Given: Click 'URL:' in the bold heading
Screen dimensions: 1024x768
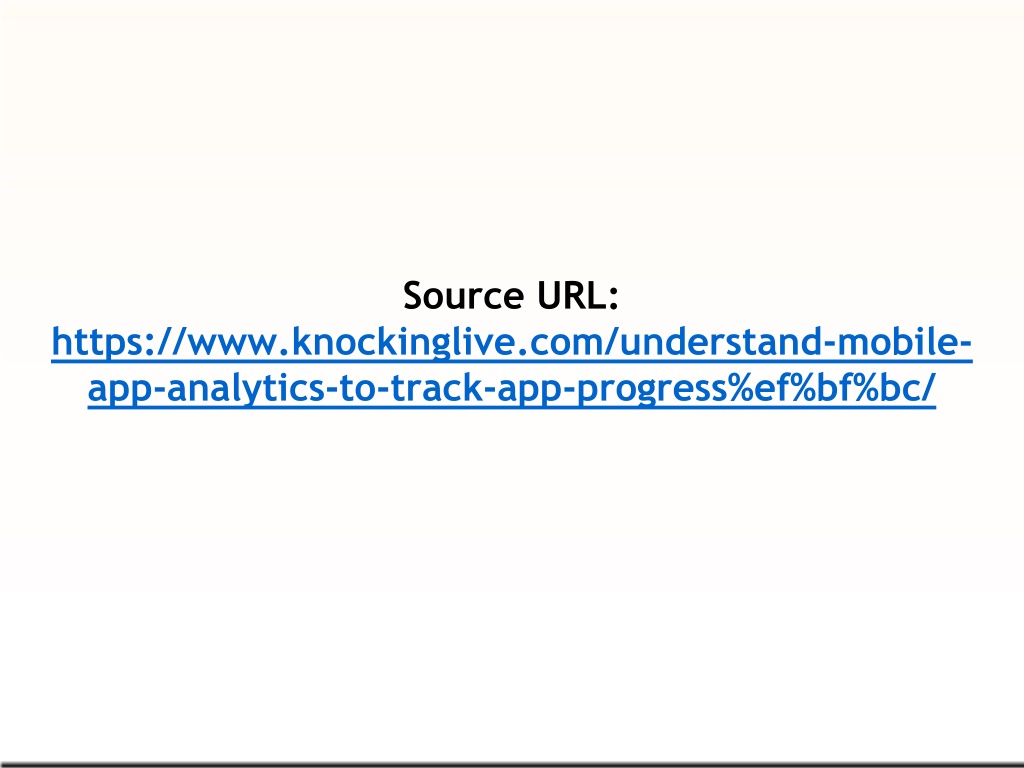Looking at the screenshot, I should [x=578, y=295].
